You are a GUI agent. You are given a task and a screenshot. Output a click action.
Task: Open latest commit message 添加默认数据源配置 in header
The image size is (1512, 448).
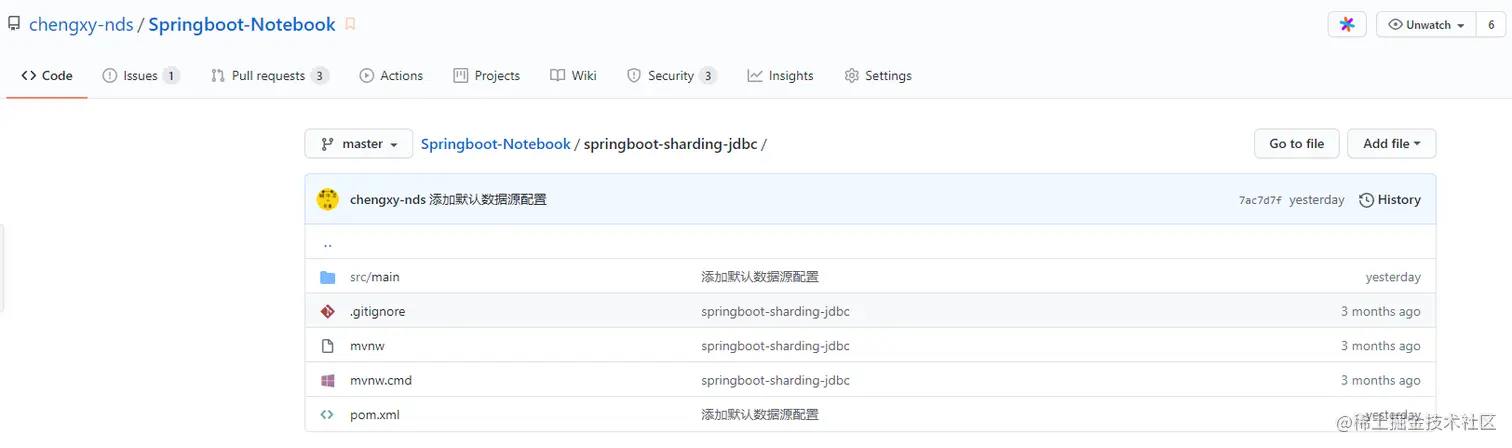[488, 200]
